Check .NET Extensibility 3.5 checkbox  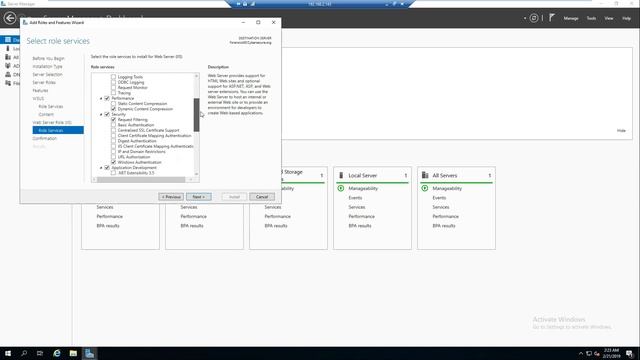tap(113, 173)
